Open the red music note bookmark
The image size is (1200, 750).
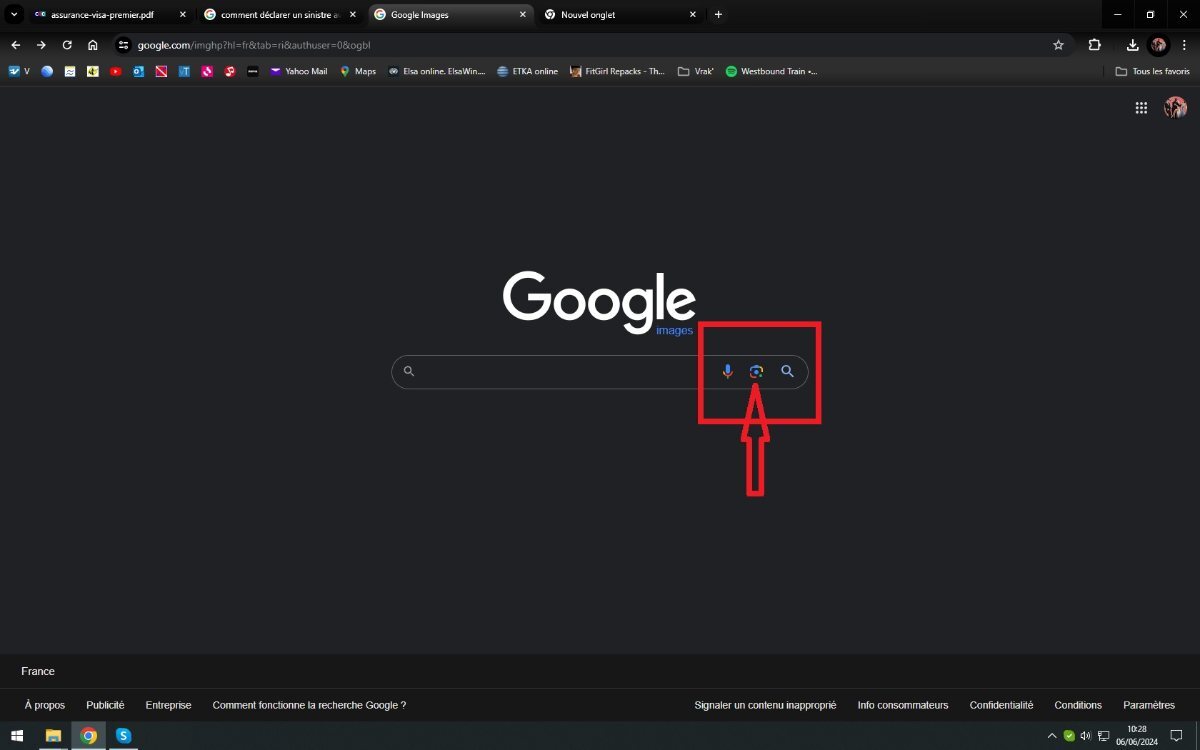229,71
